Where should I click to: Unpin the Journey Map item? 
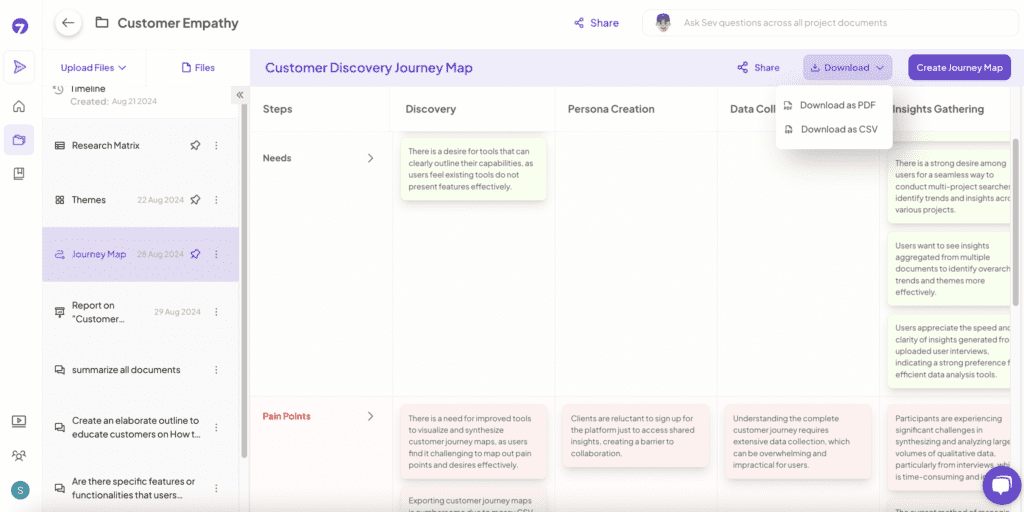coord(195,254)
